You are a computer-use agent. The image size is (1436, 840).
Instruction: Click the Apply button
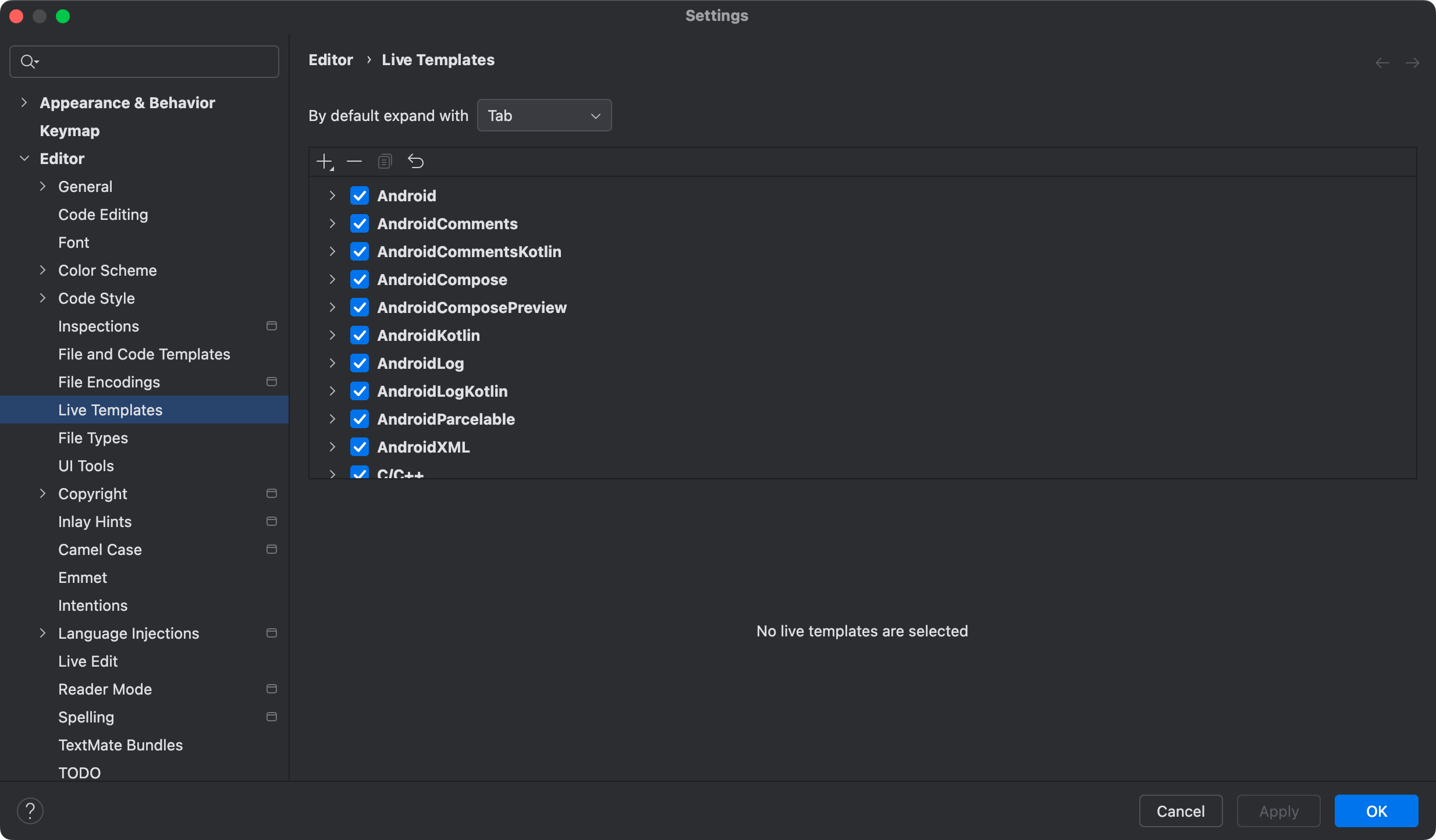click(x=1278, y=811)
